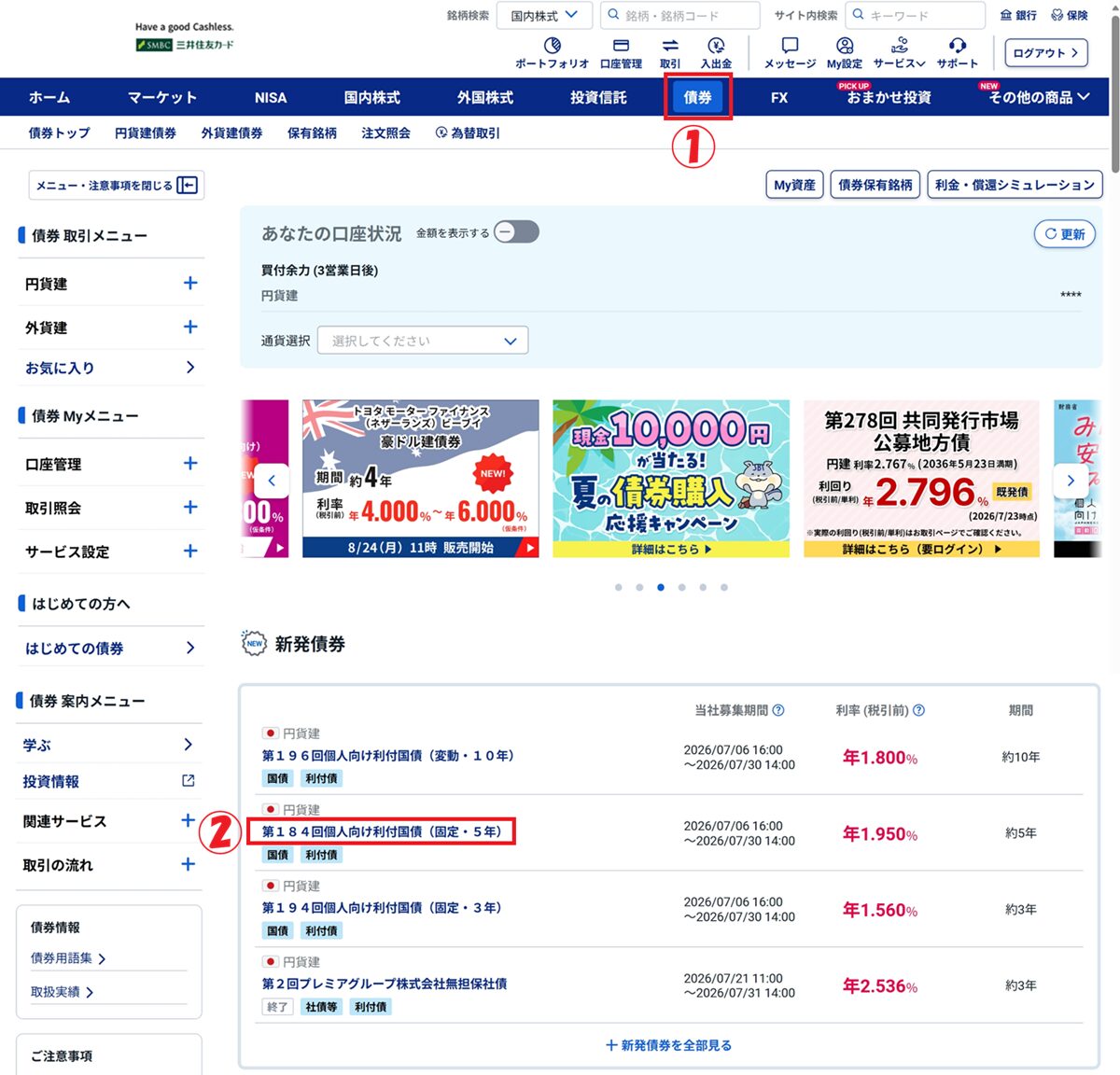Open 第2回プレミアグループ株式会社無担保社債 link

point(385,984)
